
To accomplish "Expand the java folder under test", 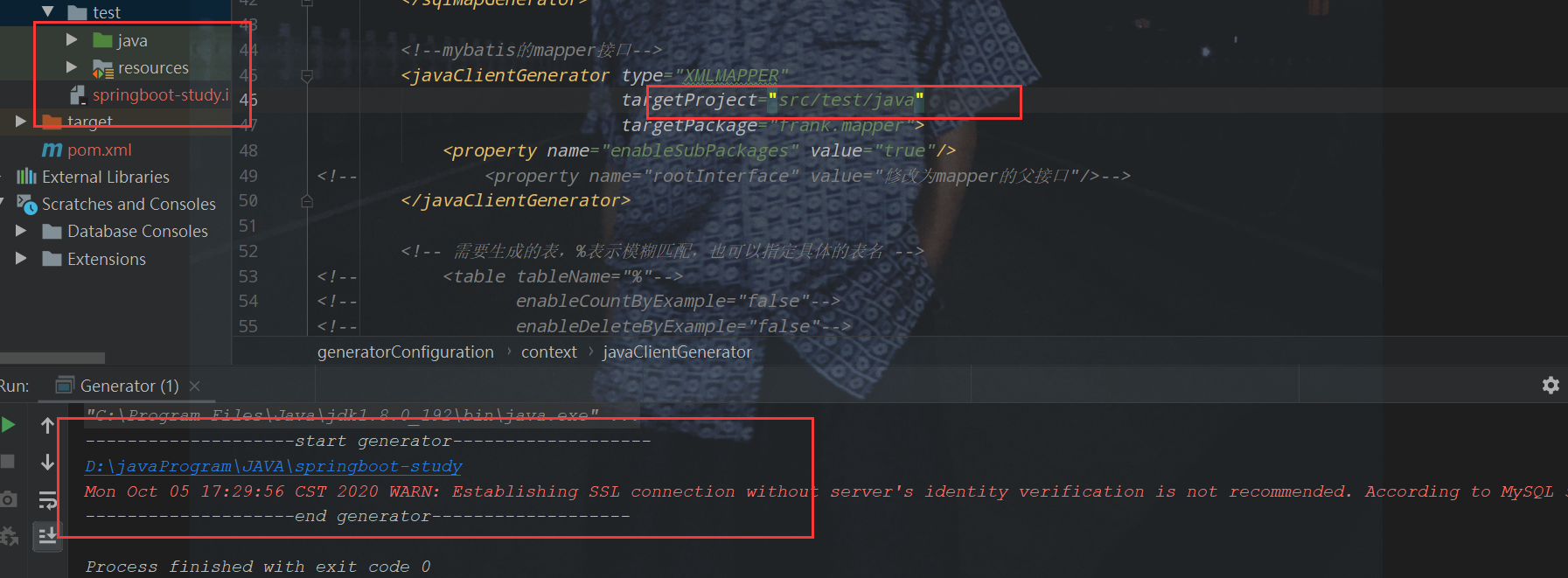I will (72, 39).
